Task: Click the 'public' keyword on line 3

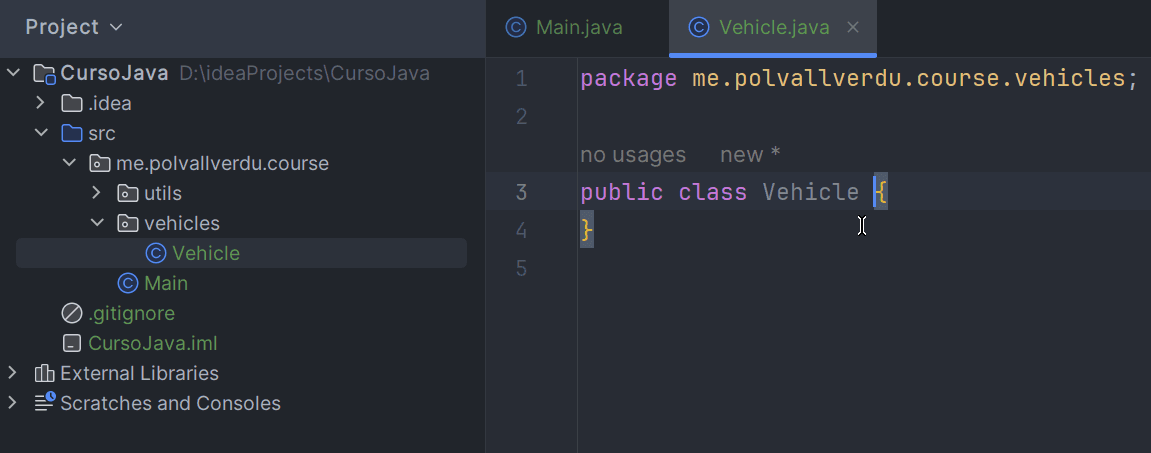Action: tap(622, 192)
